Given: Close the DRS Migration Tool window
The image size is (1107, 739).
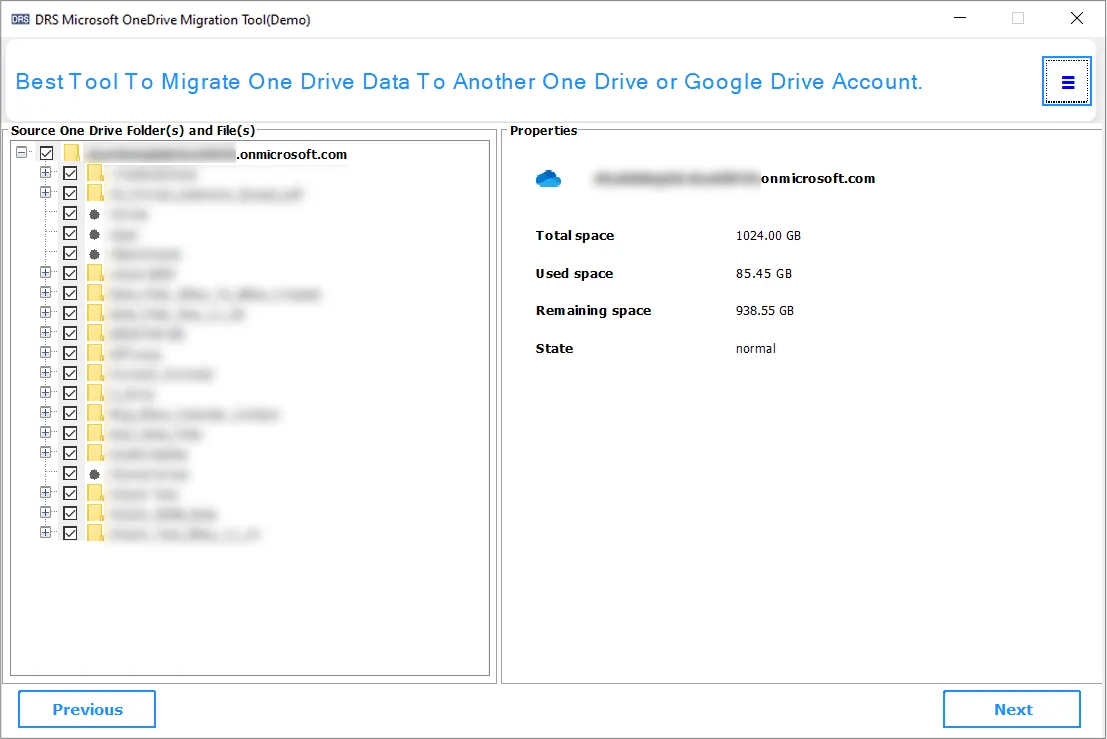Looking at the screenshot, I should point(1076,18).
